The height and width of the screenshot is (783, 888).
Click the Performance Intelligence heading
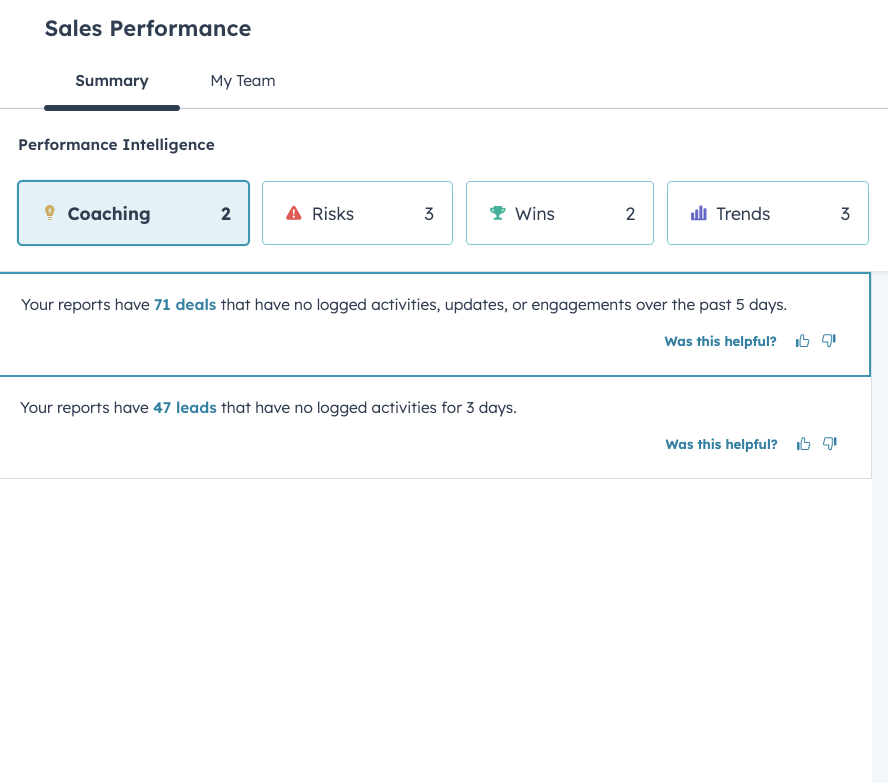pos(116,145)
